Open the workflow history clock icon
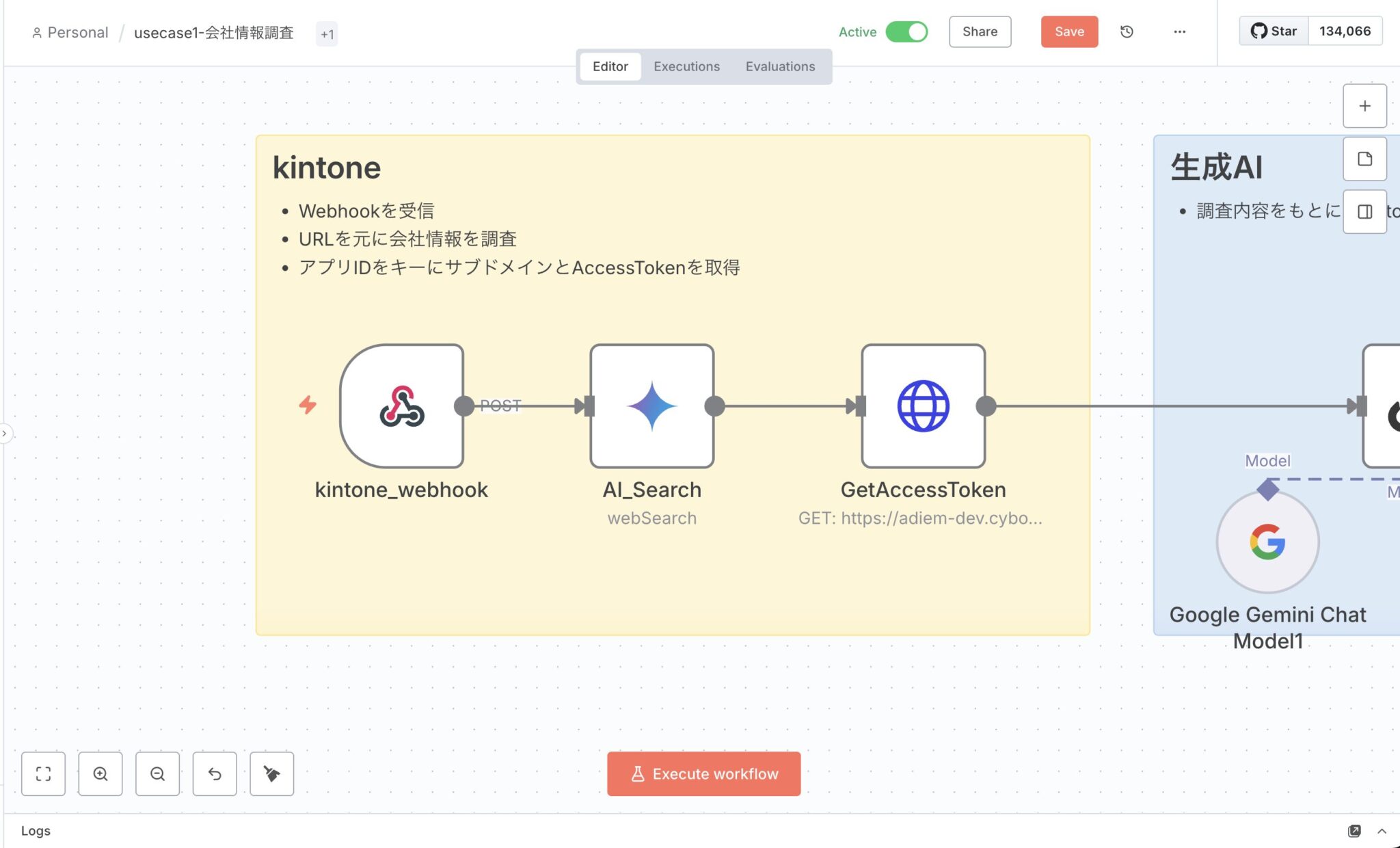Image resolution: width=1400 pixels, height=848 pixels. click(x=1127, y=31)
